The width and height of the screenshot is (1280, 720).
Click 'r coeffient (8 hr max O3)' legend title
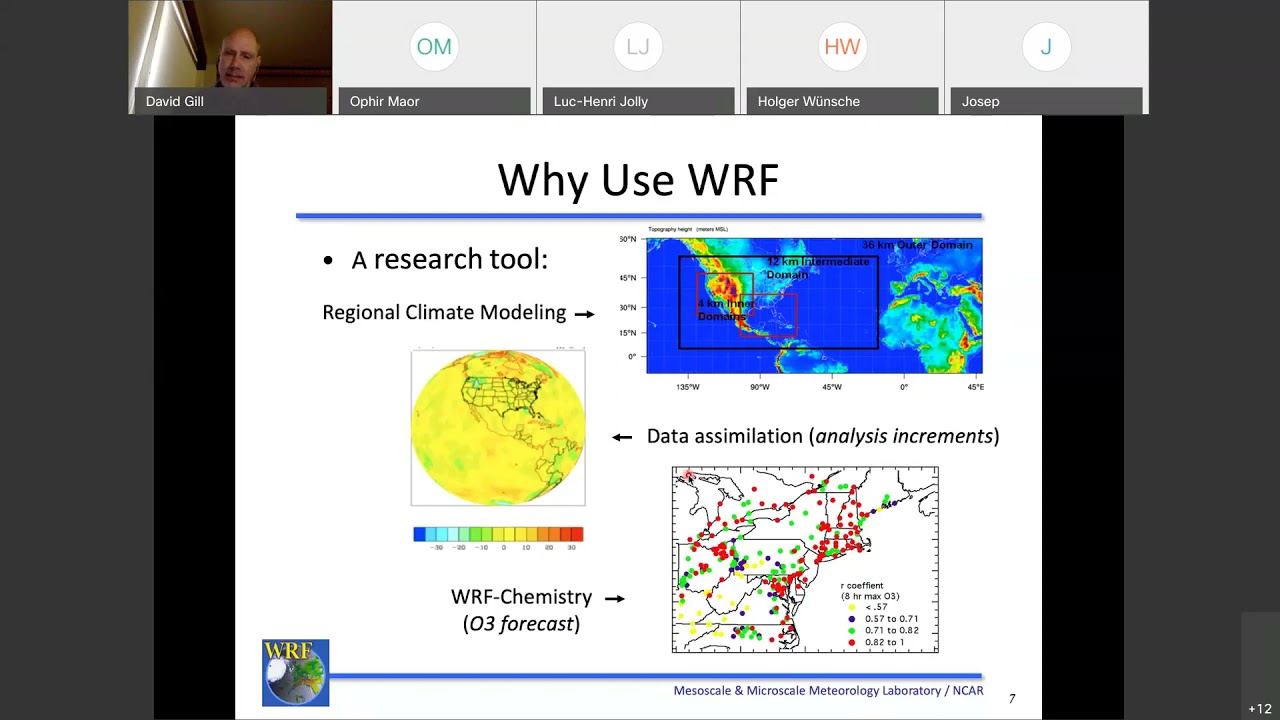coord(870,591)
